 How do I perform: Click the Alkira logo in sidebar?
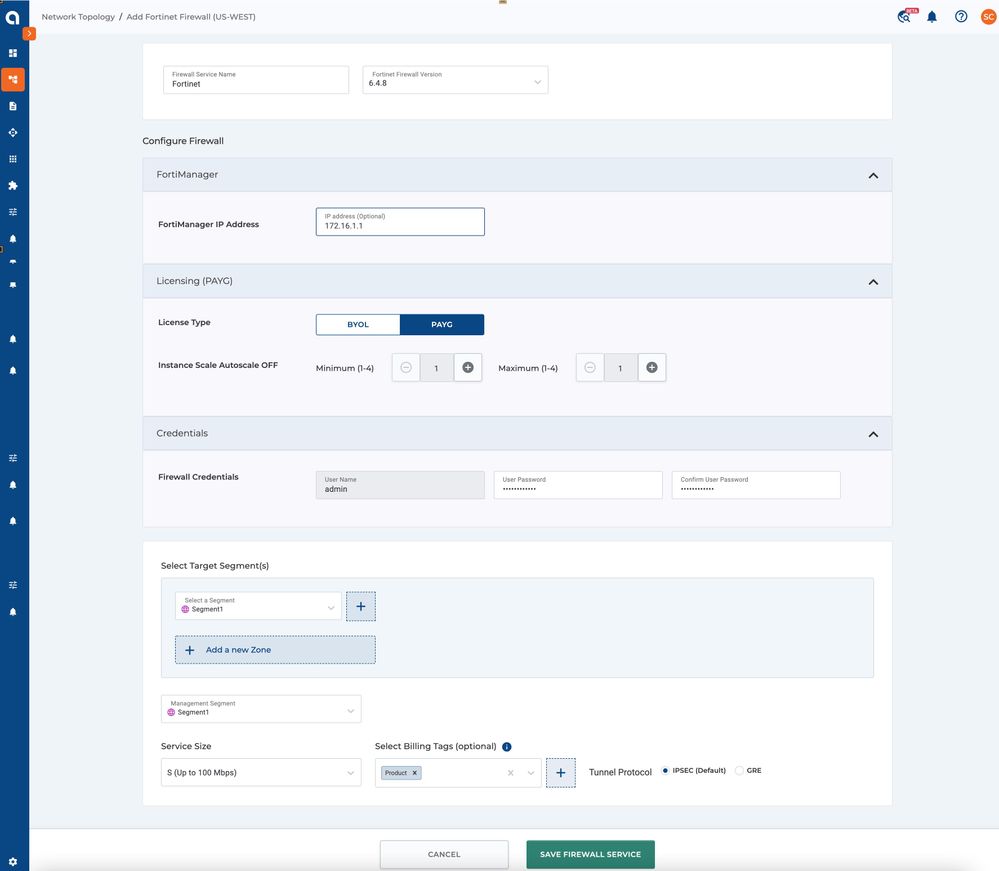pos(13,17)
